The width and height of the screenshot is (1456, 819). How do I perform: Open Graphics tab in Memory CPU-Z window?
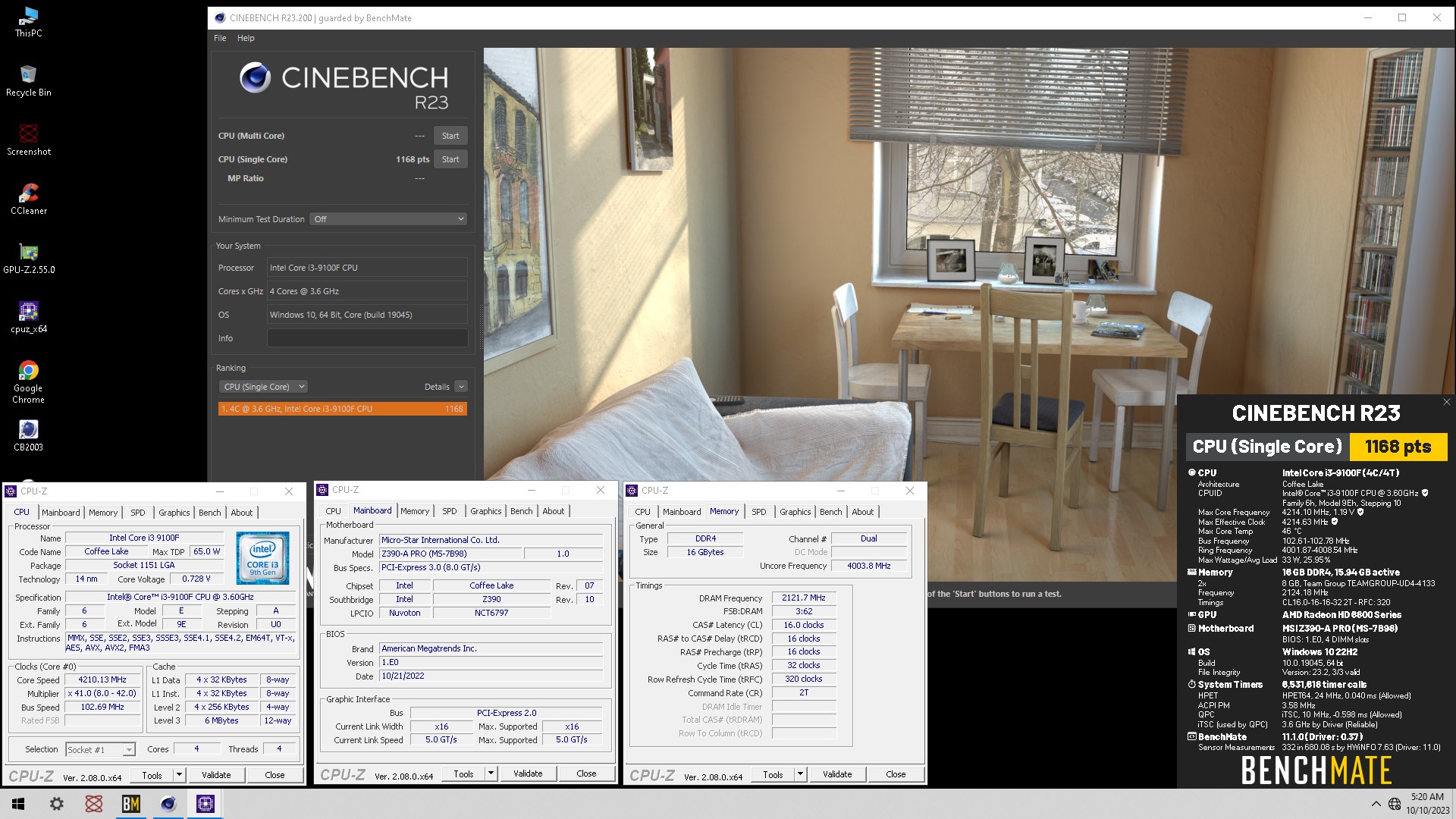click(795, 512)
